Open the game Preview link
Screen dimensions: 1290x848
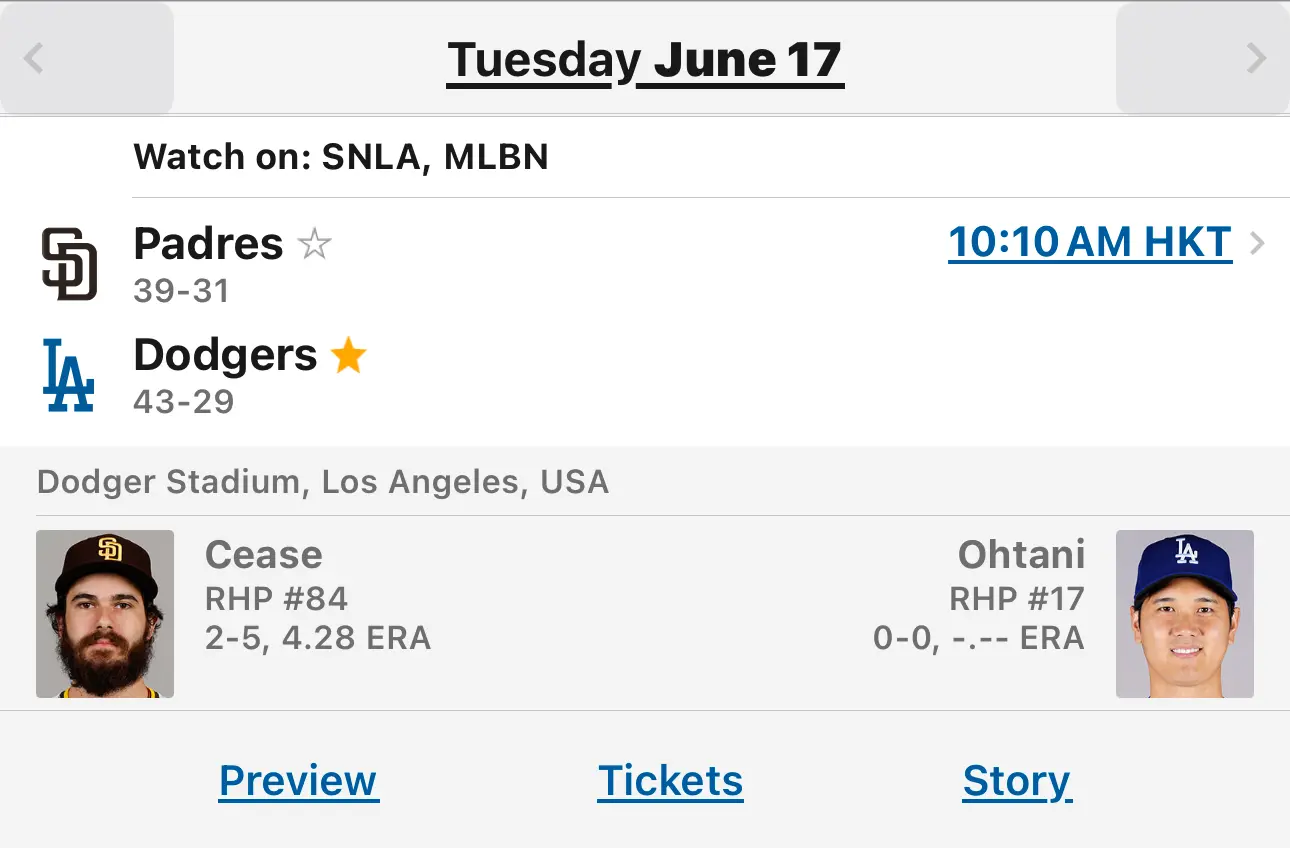click(x=298, y=781)
